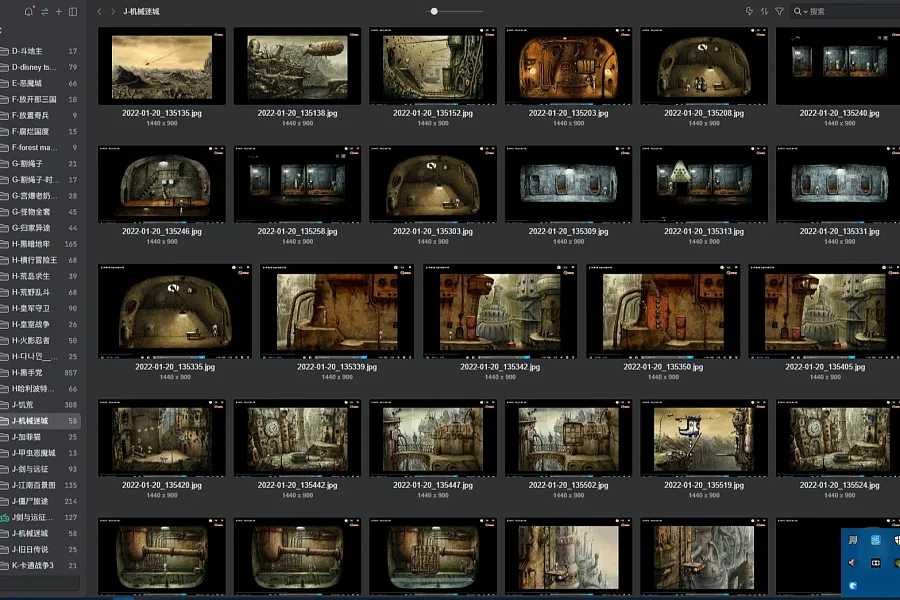Screen dimensions: 900x600
Task: Click the green gamepad icon beside J剑与远征...
Action: (x=4, y=517)
